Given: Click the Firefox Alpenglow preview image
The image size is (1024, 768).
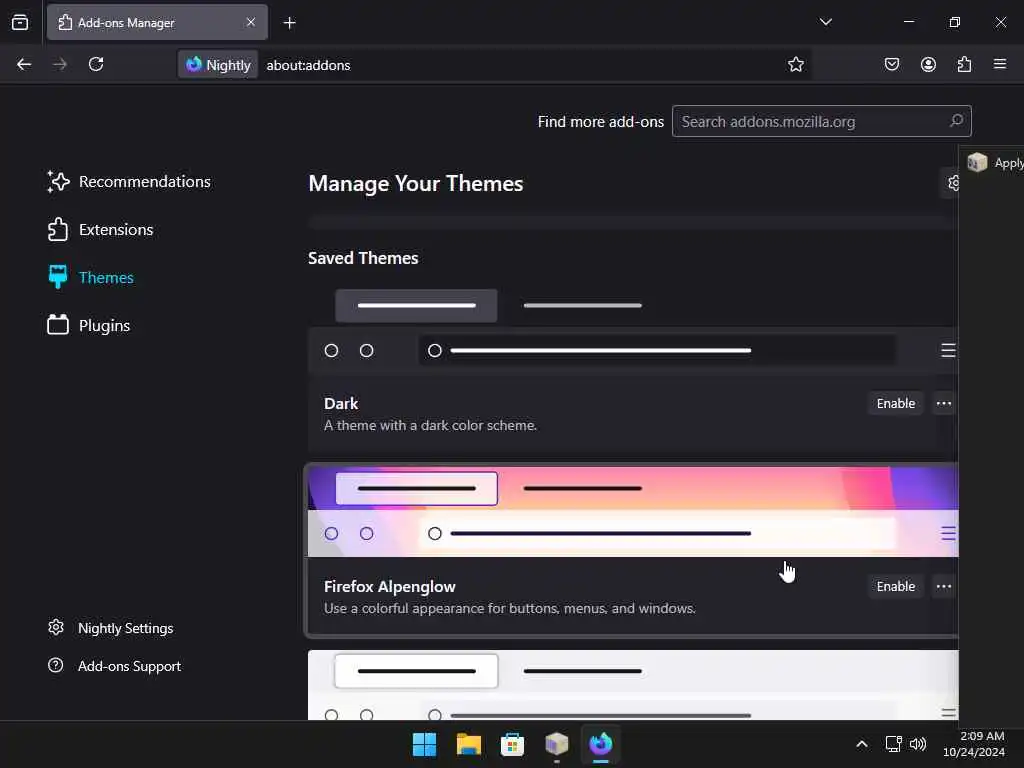Looking at the screenshot, I should pos(633,511).
